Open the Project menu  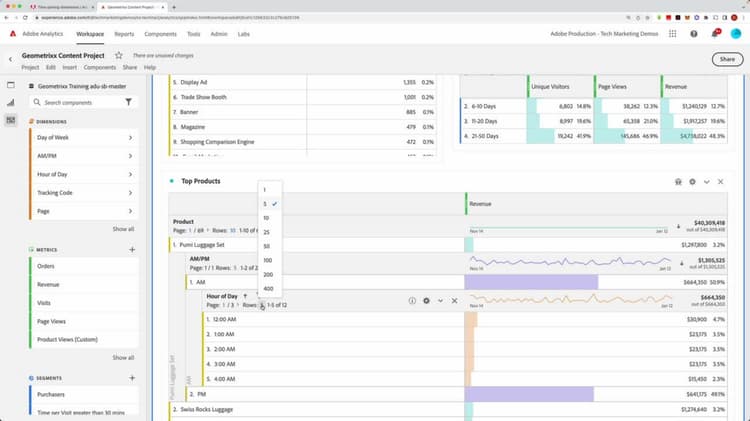point(30,67)
